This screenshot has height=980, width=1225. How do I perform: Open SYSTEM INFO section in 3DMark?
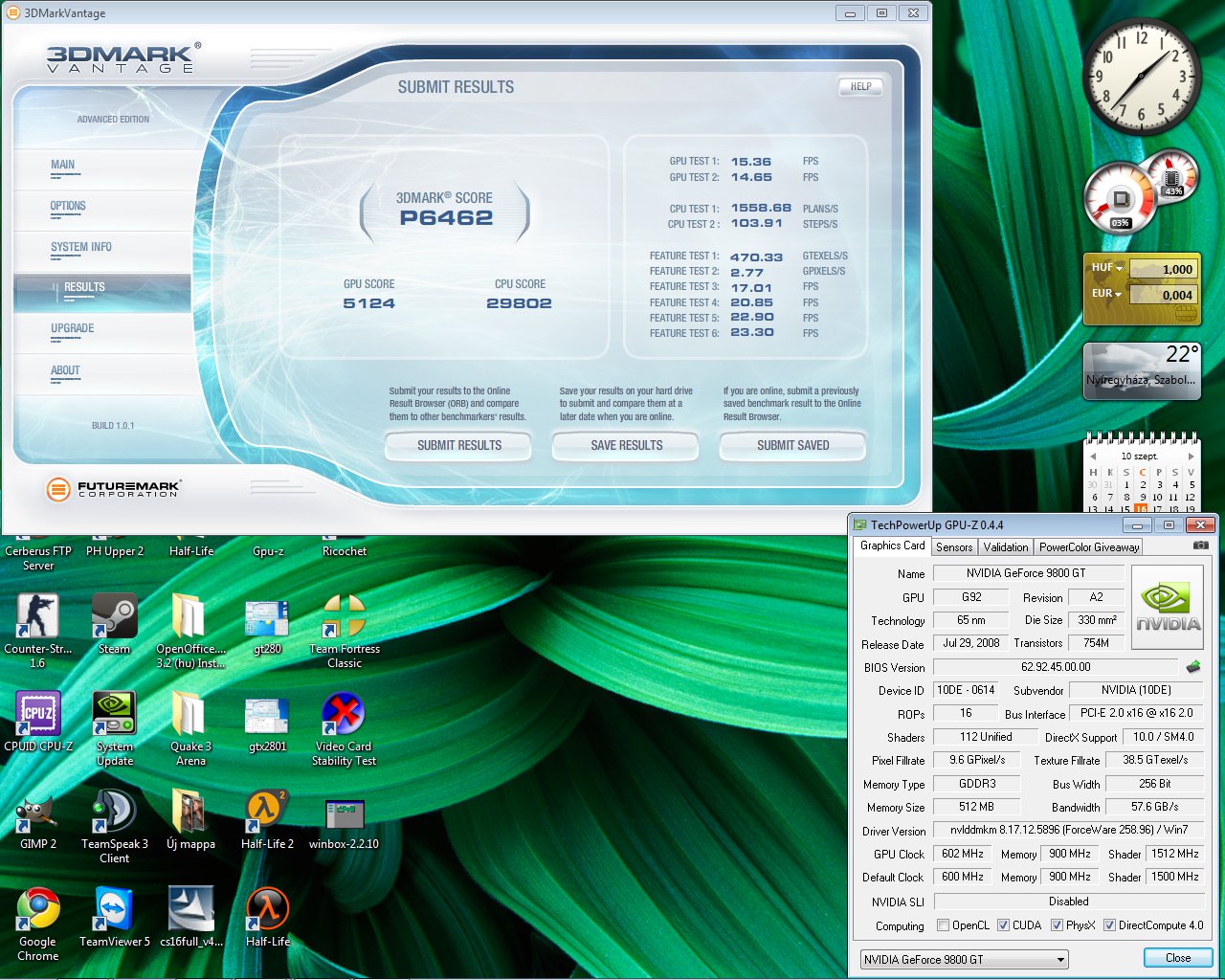pyautogui.click(x=102, y=251)
